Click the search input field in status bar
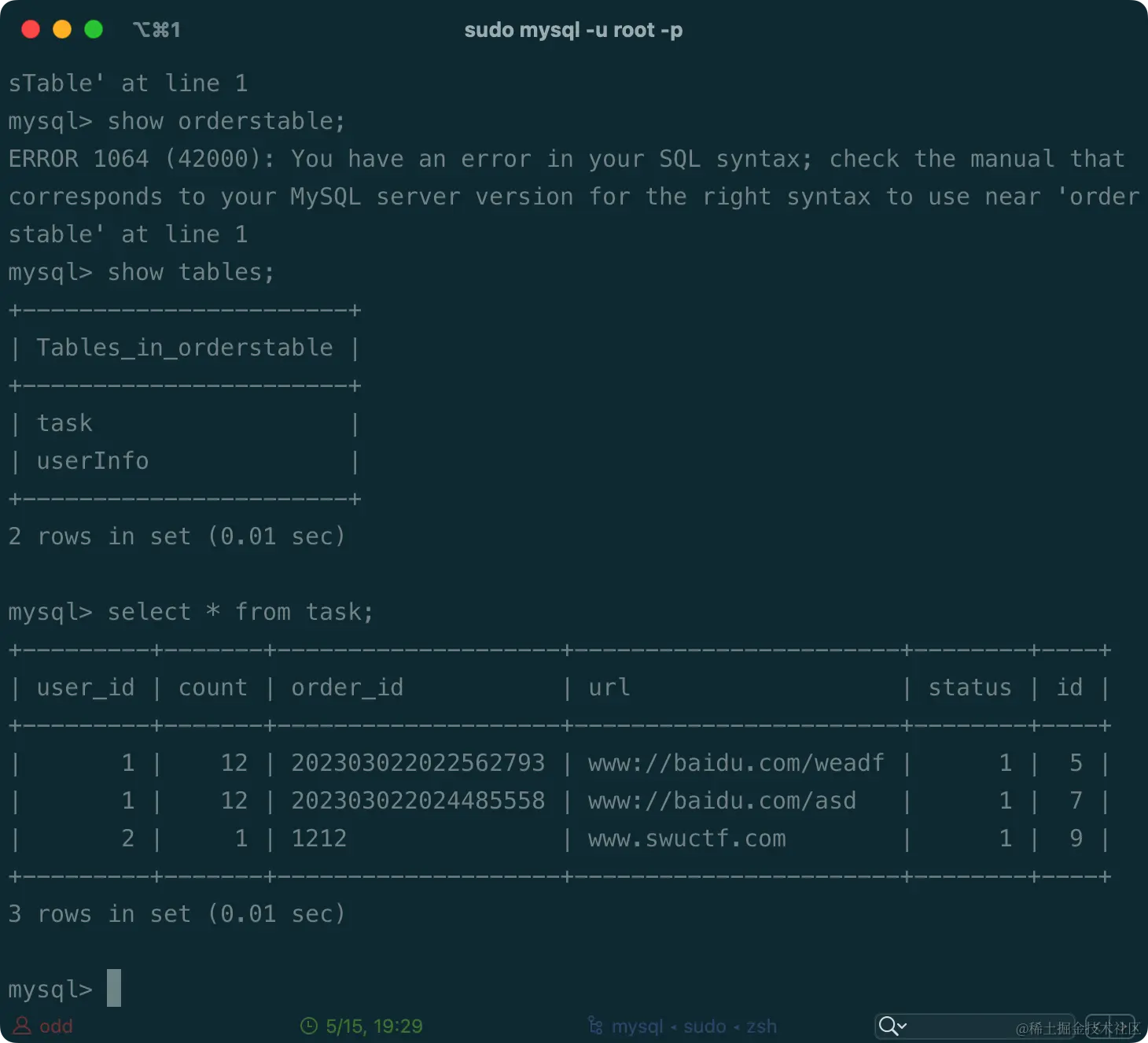The height and width of the screenshot is (1043, 1148). click(983, 1026)
